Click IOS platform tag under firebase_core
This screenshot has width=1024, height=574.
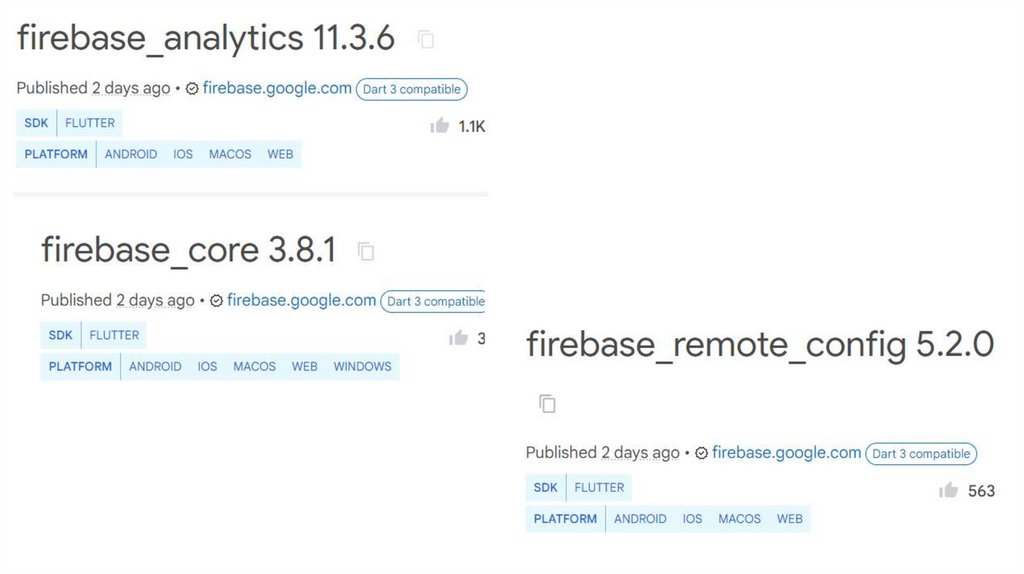(x=207, y=367)
